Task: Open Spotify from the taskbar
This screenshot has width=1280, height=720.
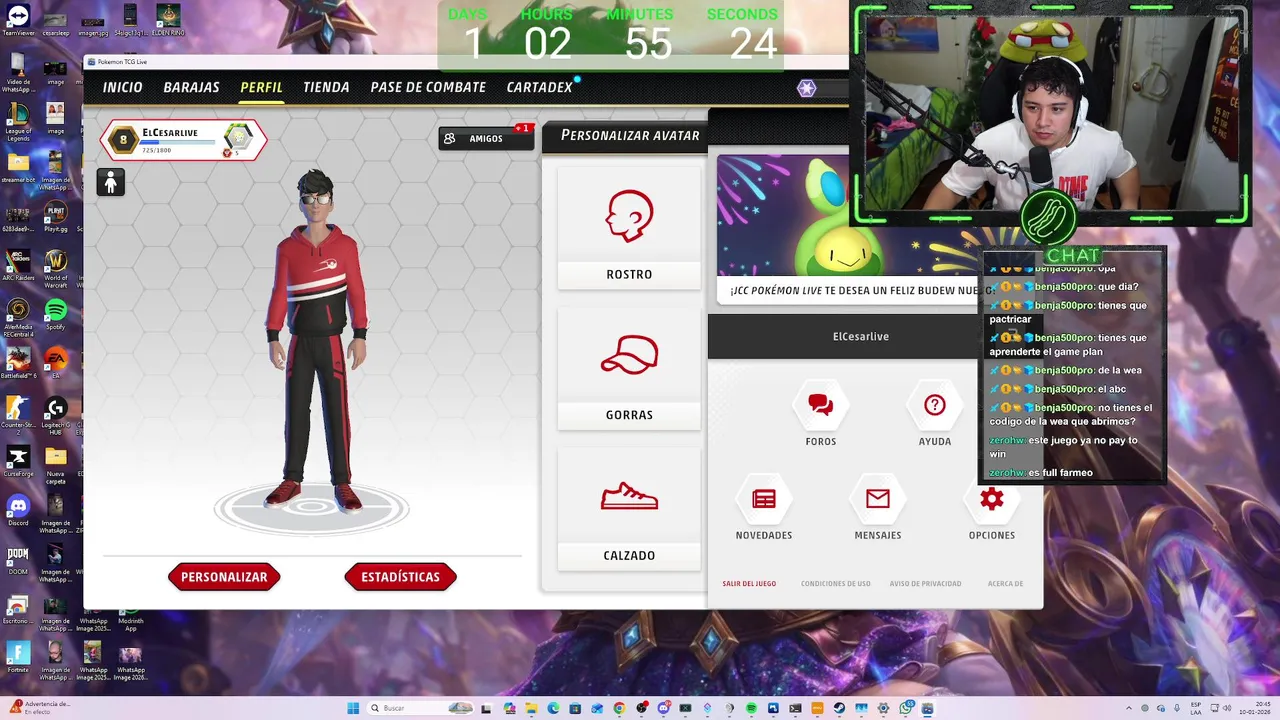Action: pyautogui.click(x=751, y=708)
